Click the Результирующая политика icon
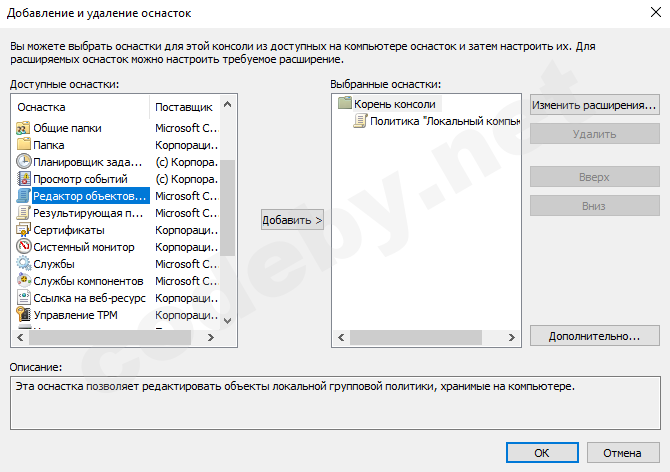670x472 pixels. (23, 213)
